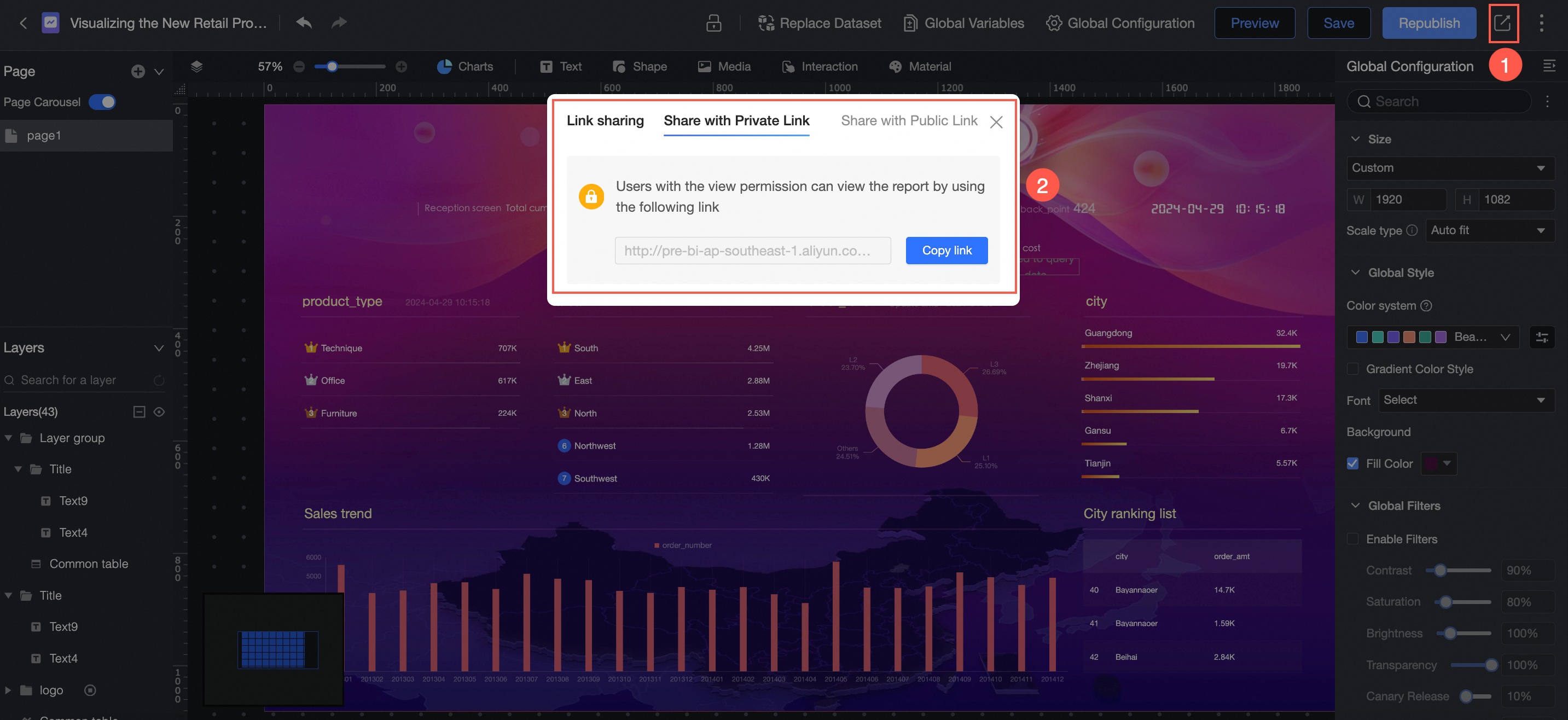This screenshot has width=1568, height=720.
Task: Click the zoom out minus icon
Action: pos(299,66)
